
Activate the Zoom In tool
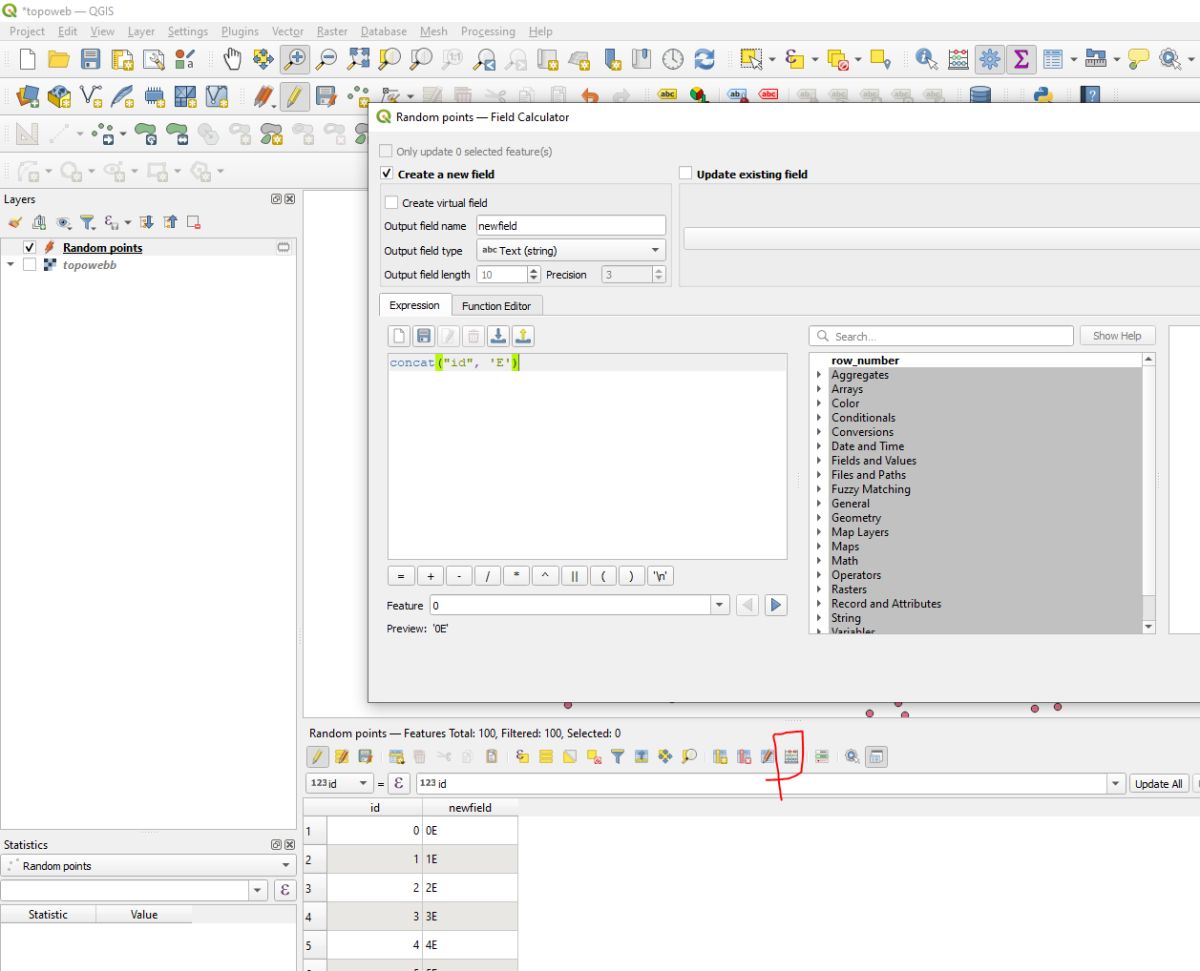click(x=295, y=60)
